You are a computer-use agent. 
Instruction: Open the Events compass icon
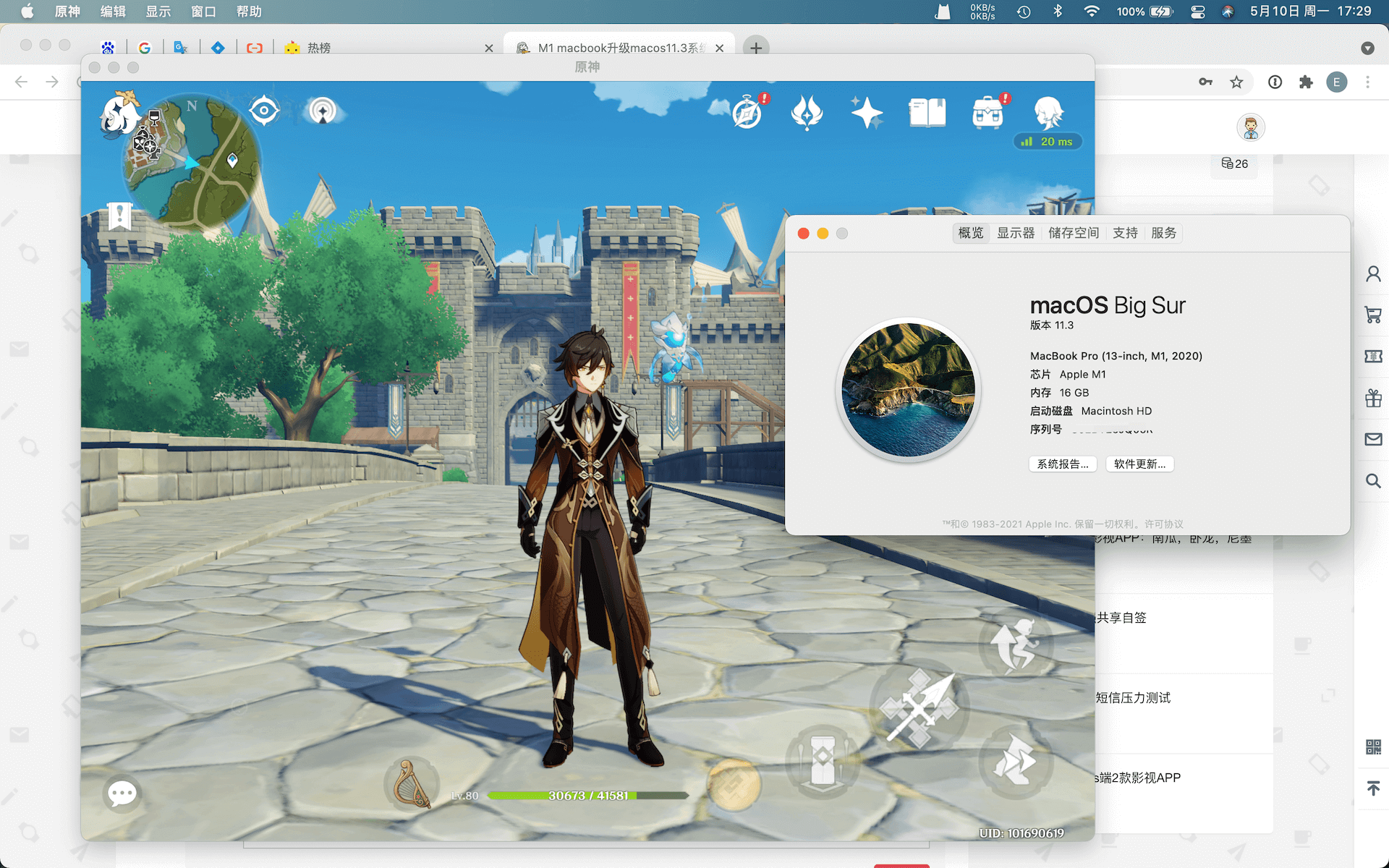click(747, 114)
